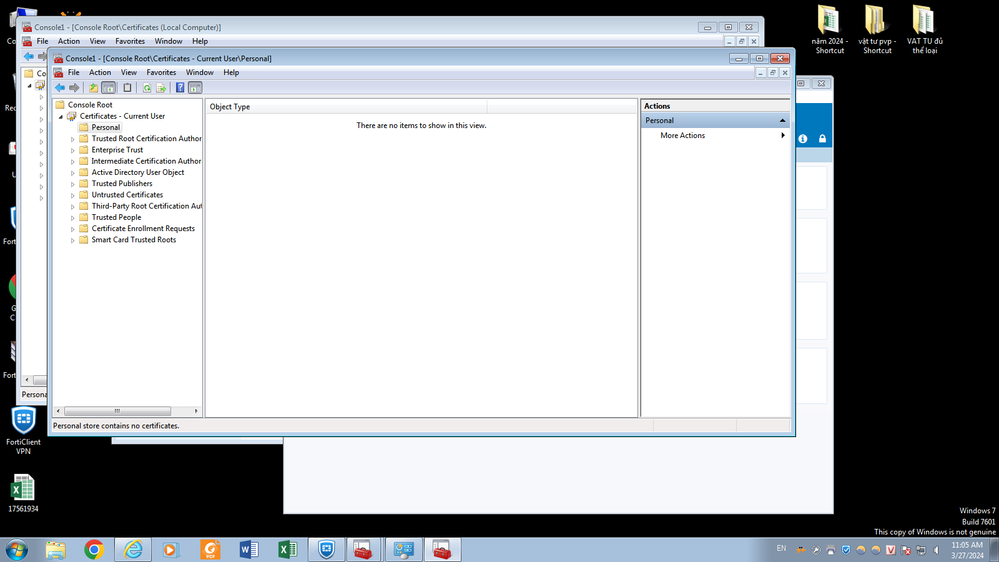Click the blue Help question mark icon
The width and height of the screenshot is (999, 562).
pos(180,88)
